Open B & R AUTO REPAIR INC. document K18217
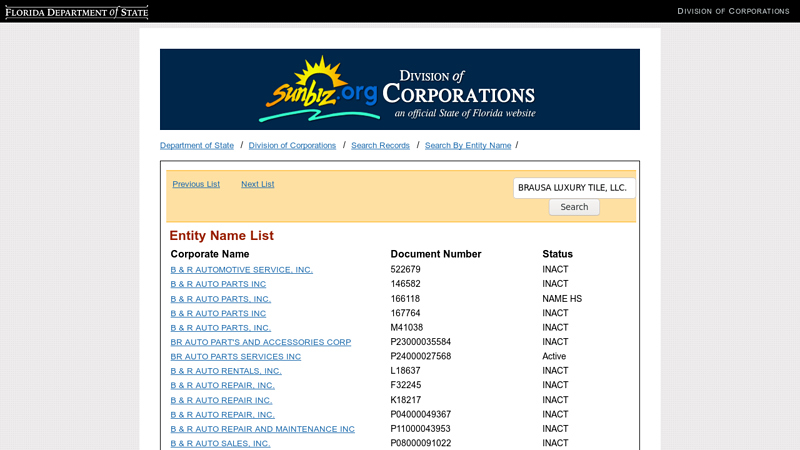 [221, 400]
